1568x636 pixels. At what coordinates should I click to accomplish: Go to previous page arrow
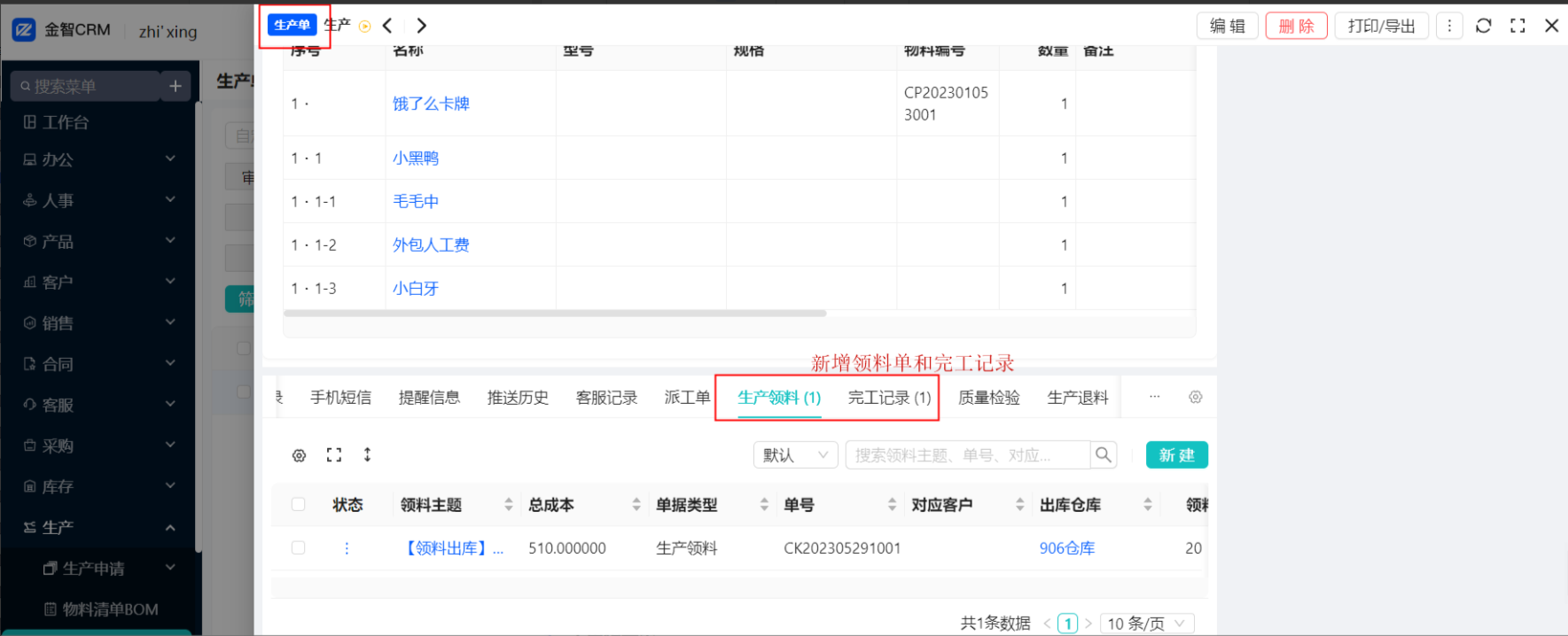coord(1047,624)
